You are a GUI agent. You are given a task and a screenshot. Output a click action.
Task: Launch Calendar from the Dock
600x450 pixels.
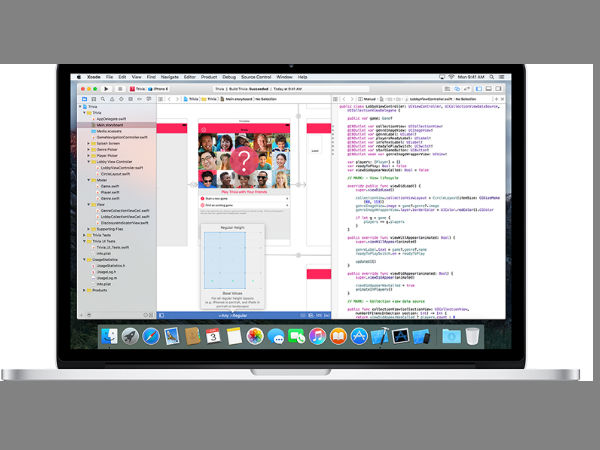213,337
